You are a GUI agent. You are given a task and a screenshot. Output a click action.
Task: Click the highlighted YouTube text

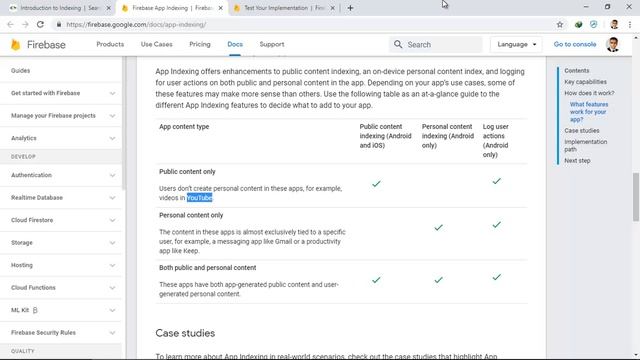tap(200, 198)
